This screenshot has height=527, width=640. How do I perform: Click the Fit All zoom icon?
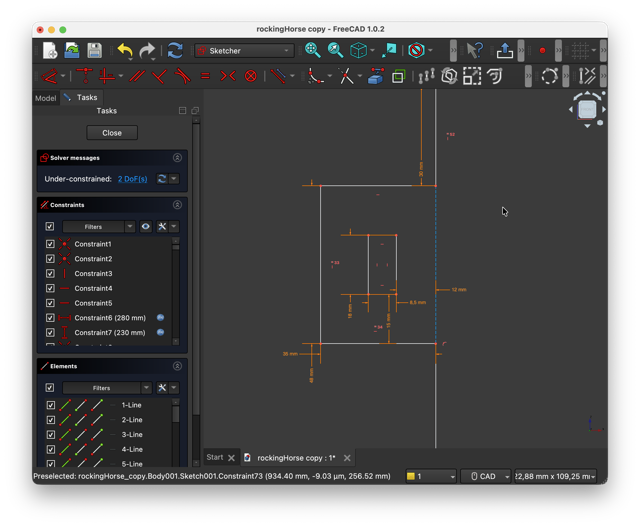pos(313,51)
